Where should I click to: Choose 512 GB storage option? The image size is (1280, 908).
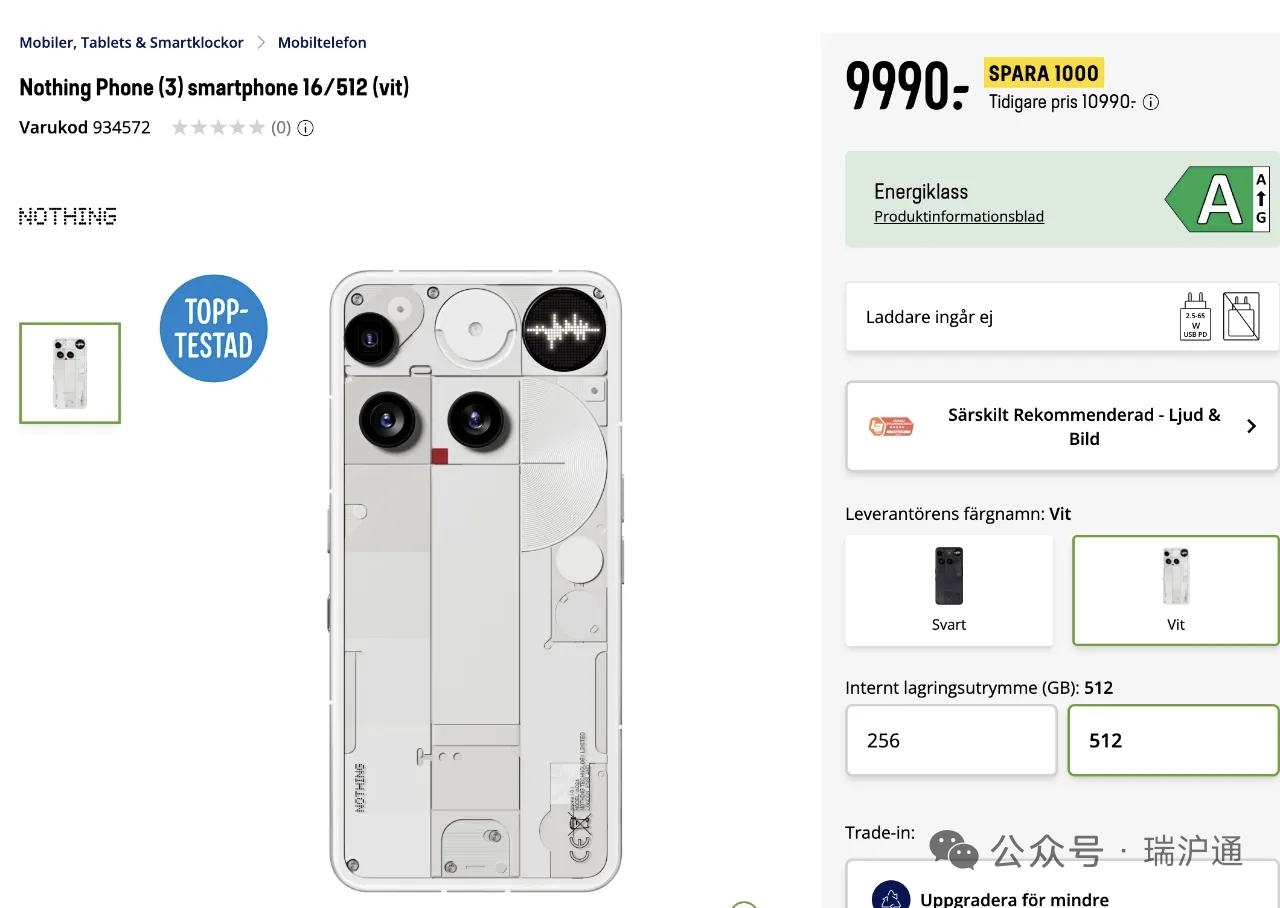pyautogui.click(x=1175, y=740)
